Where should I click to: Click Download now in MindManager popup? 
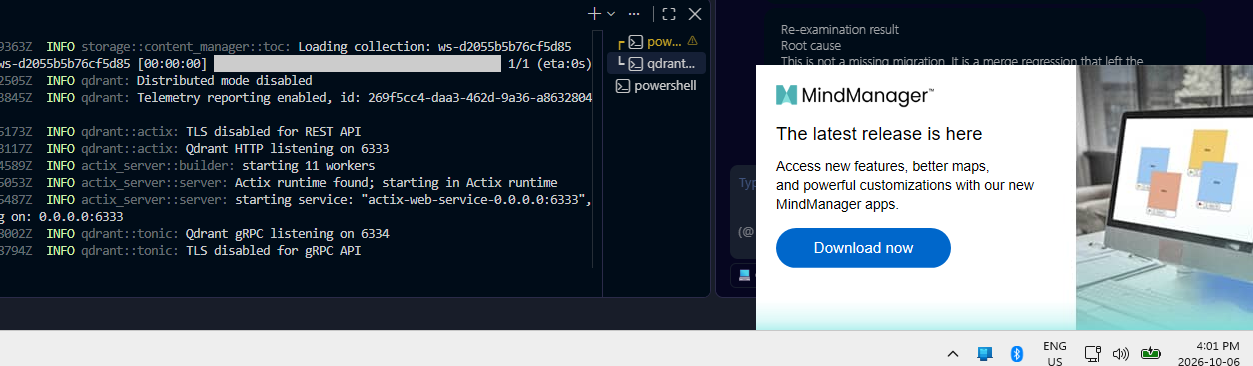[863, 248]
